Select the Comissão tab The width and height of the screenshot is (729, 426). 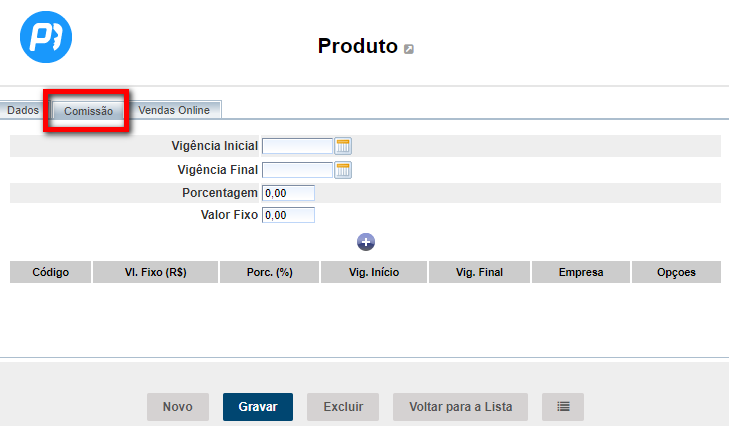88,111
